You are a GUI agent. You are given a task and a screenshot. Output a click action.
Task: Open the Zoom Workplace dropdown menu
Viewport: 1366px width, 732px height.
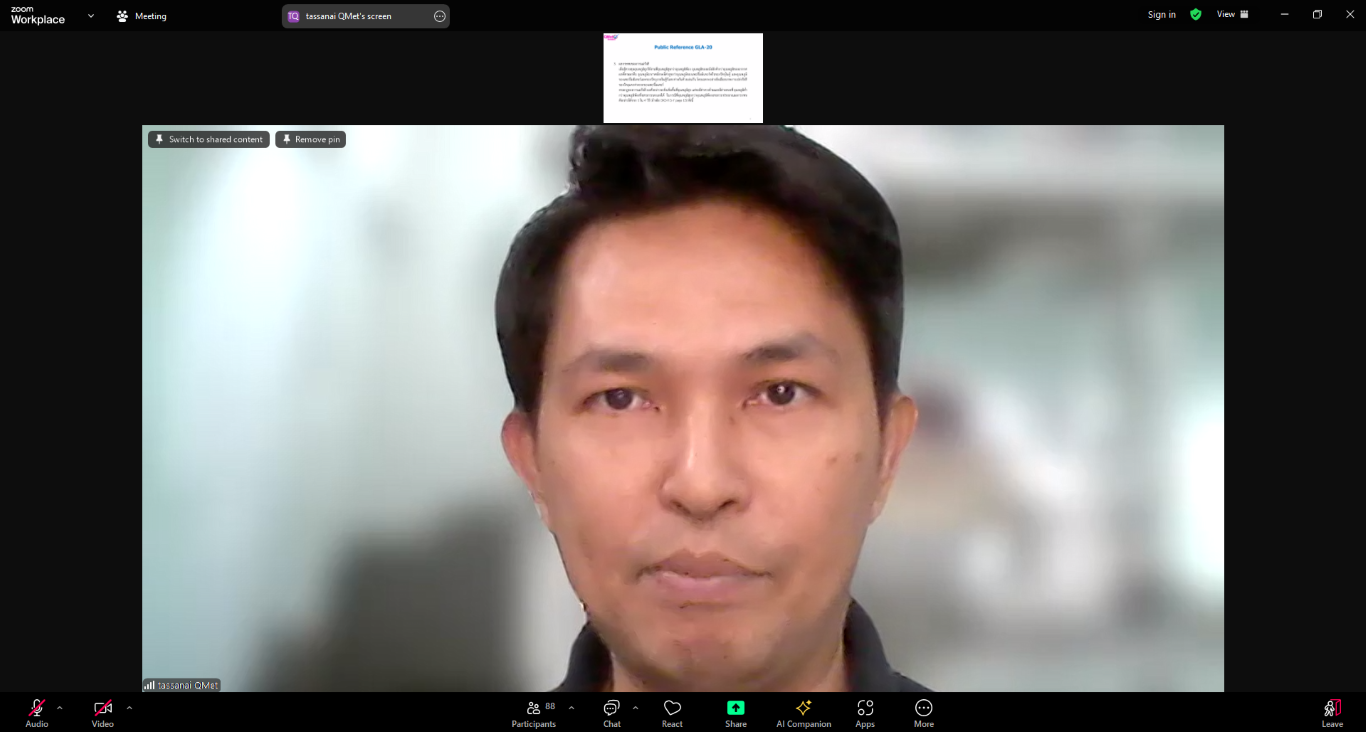91,16
